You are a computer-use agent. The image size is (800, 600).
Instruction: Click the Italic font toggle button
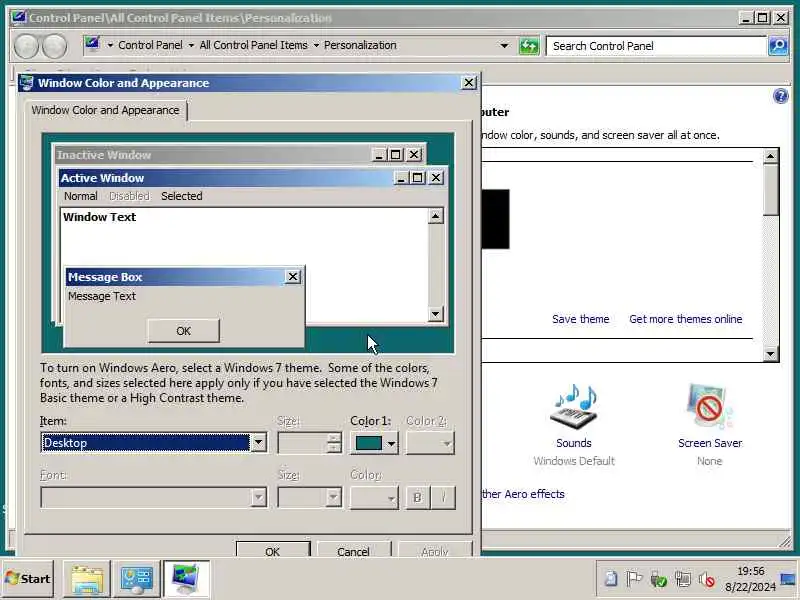coord(443,497)
